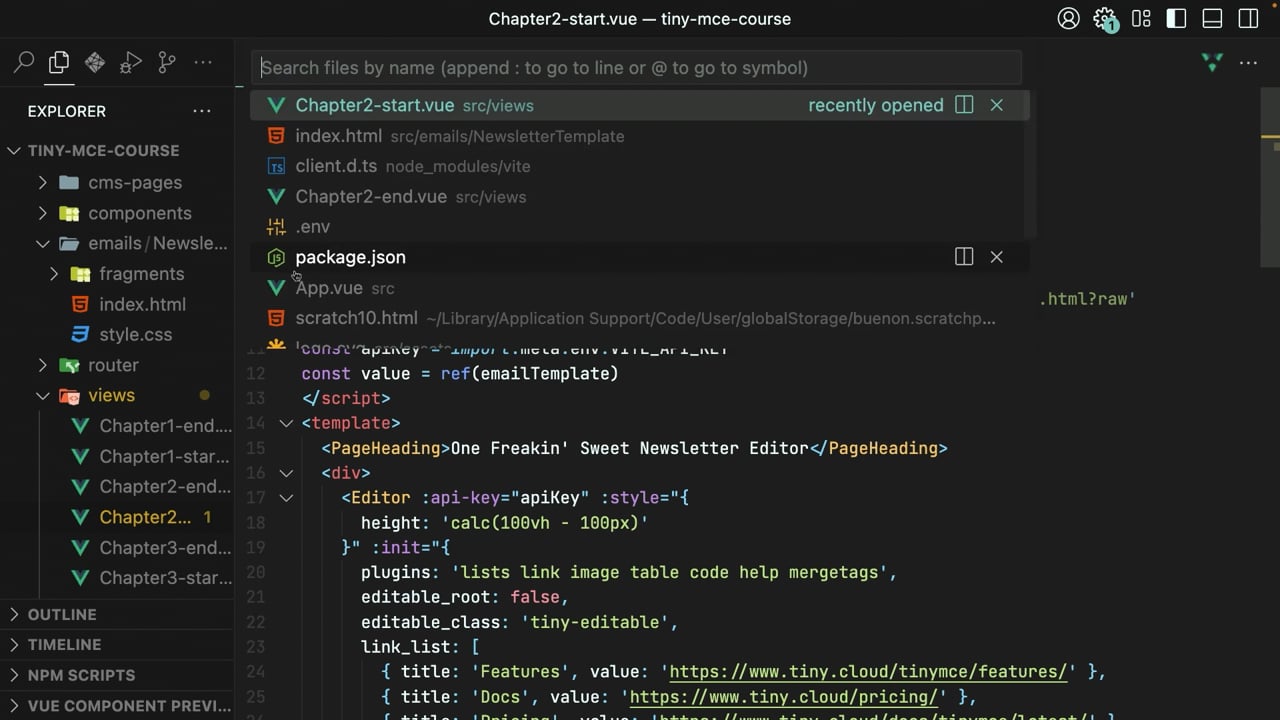1280x720 pixels.
Task: Collapse the views folder
Action: 42,396
